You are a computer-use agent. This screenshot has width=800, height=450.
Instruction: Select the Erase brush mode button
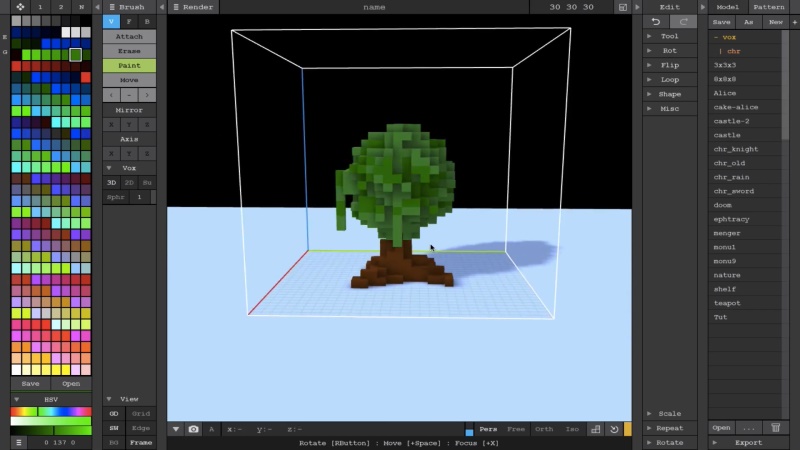coord(129,50)
